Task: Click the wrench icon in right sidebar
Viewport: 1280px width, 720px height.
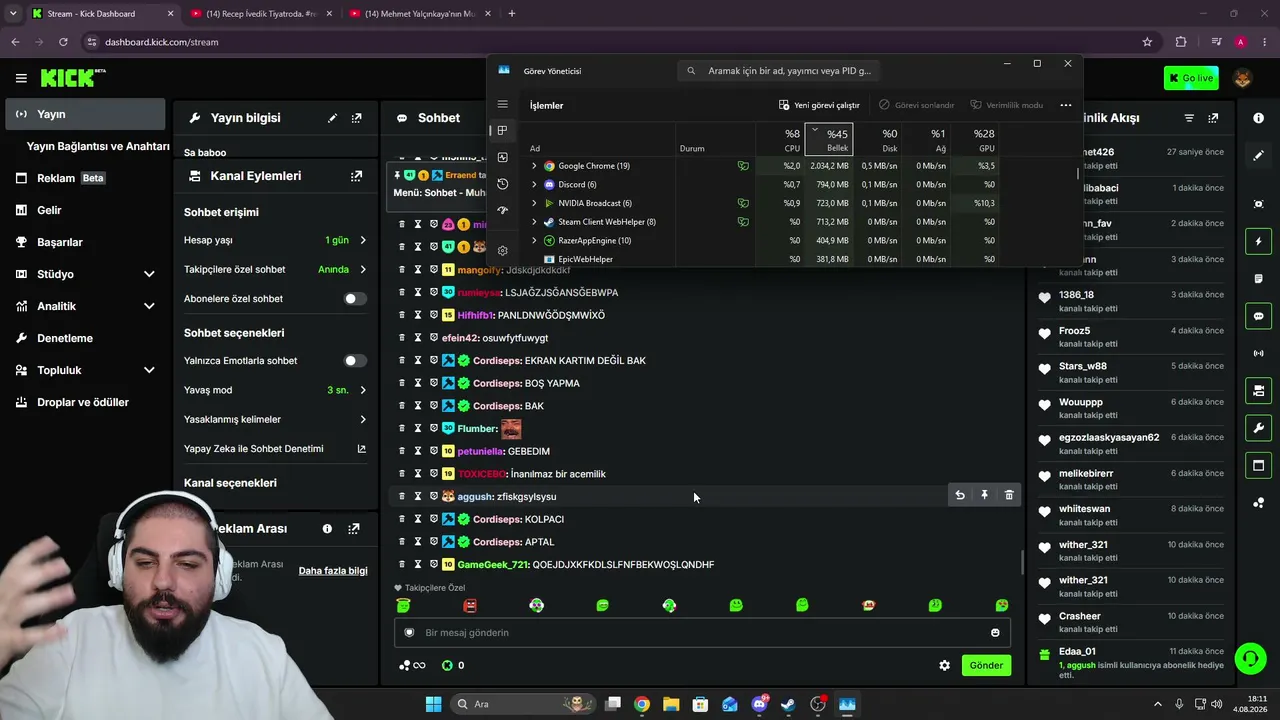Action: [x=1258, y=428]
